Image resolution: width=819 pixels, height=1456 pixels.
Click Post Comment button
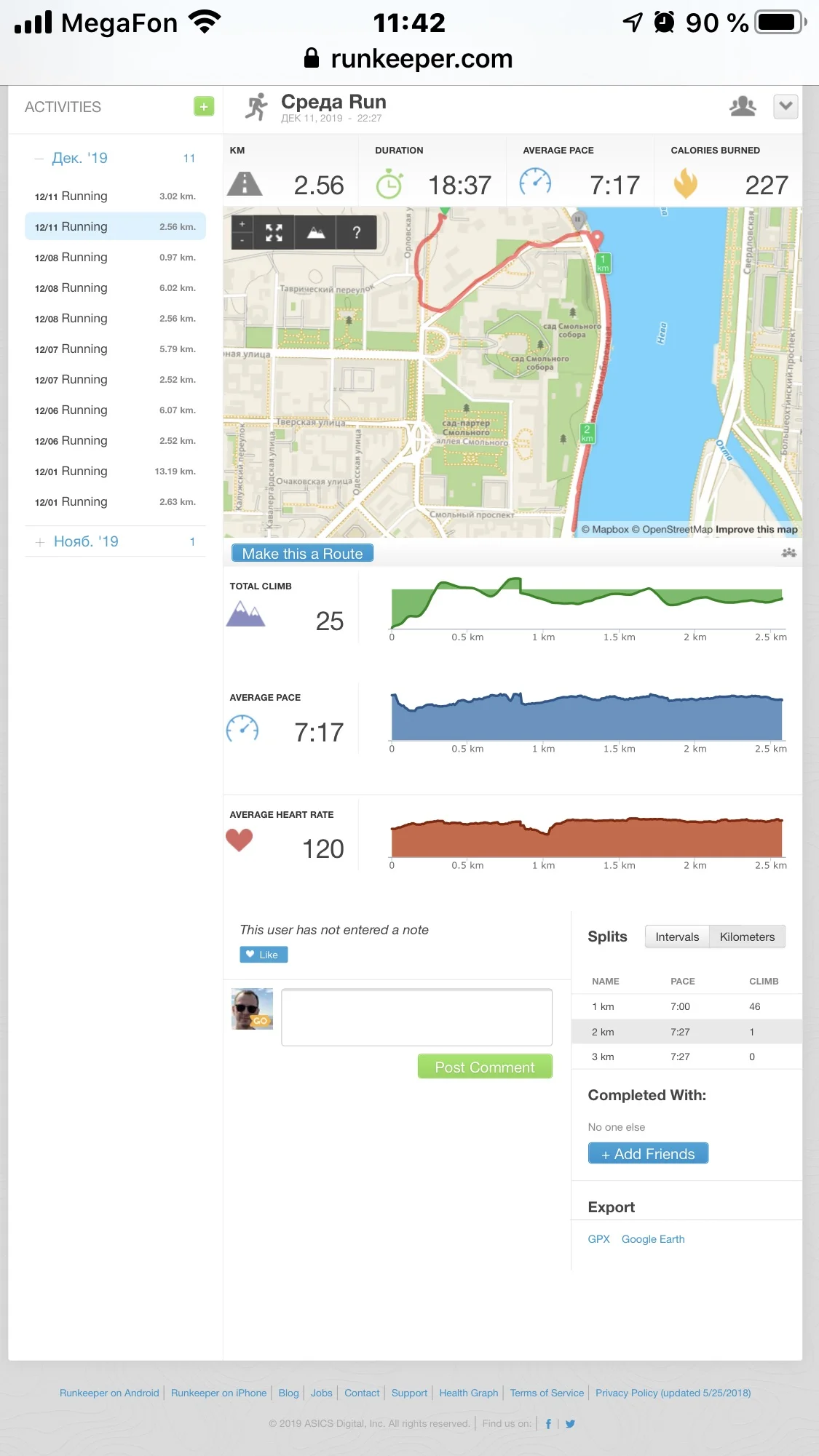tap(485, 1067)
